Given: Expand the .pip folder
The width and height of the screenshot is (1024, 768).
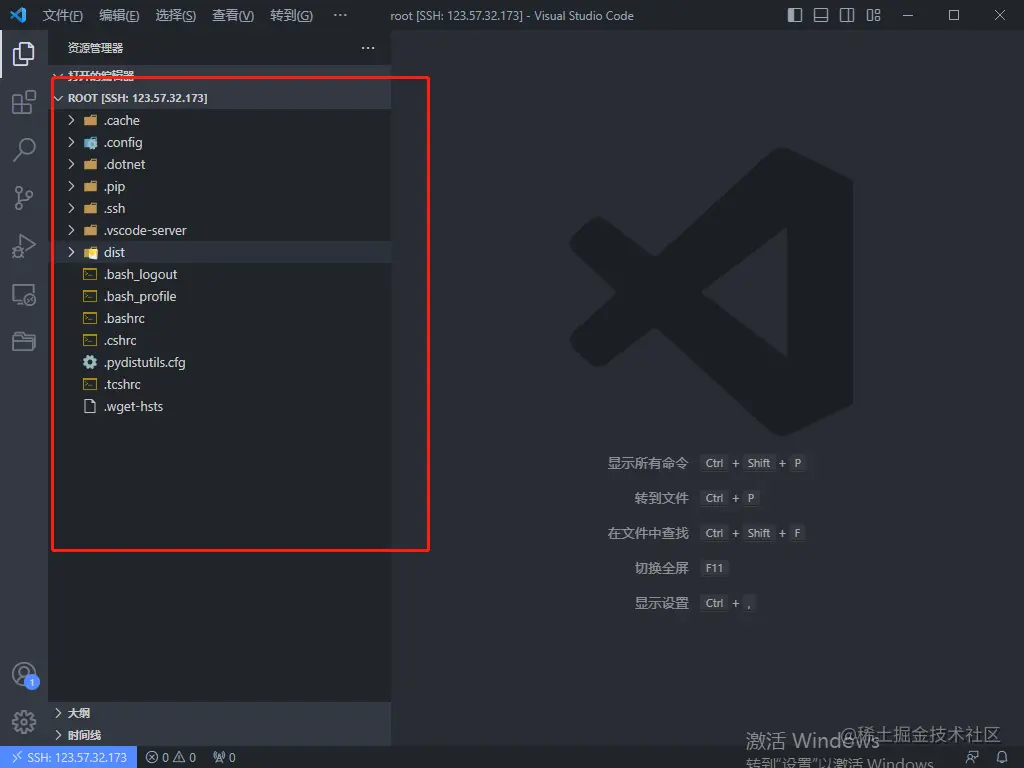Looking at the screenshot, I should (221, 187).
